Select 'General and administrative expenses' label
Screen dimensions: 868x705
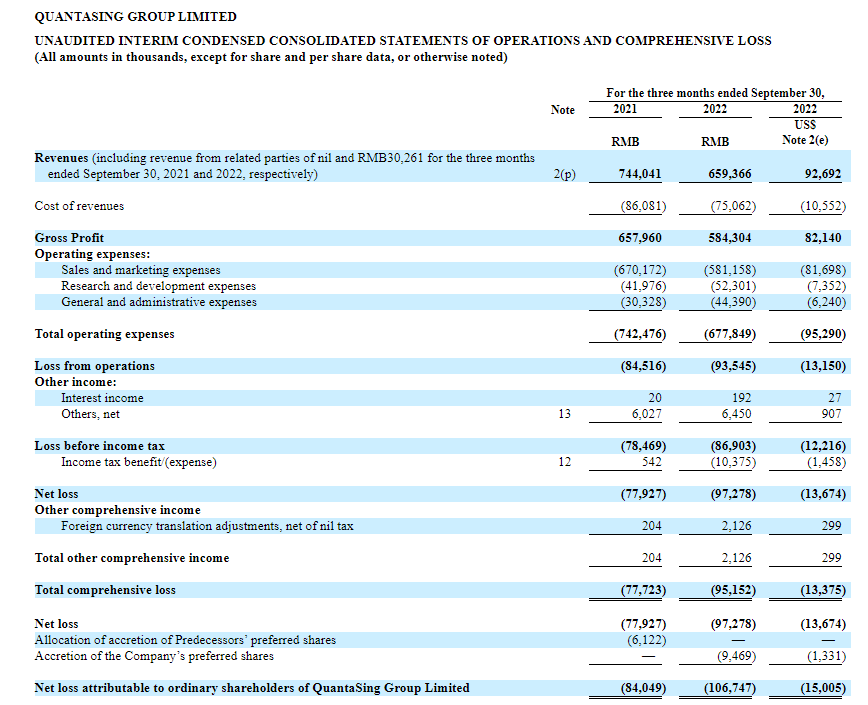(159, 302)
